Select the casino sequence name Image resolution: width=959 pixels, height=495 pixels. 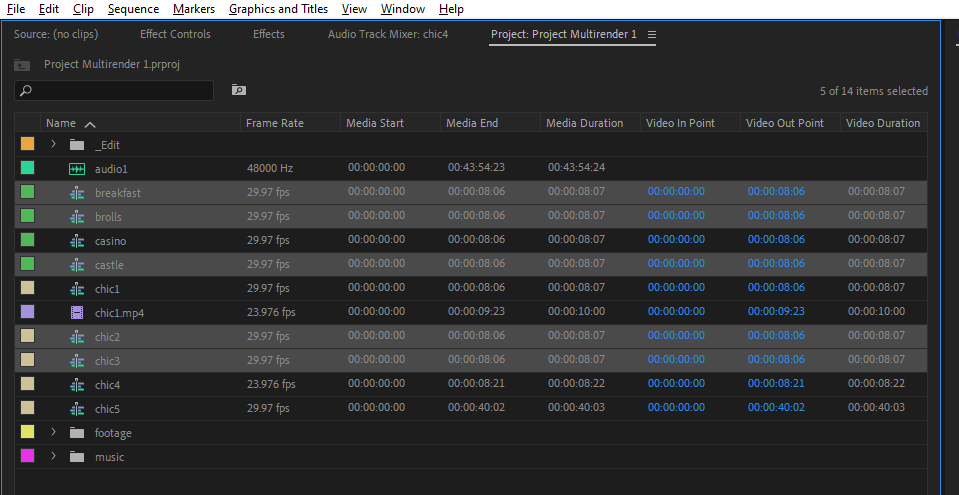click(x=111, y=241)
